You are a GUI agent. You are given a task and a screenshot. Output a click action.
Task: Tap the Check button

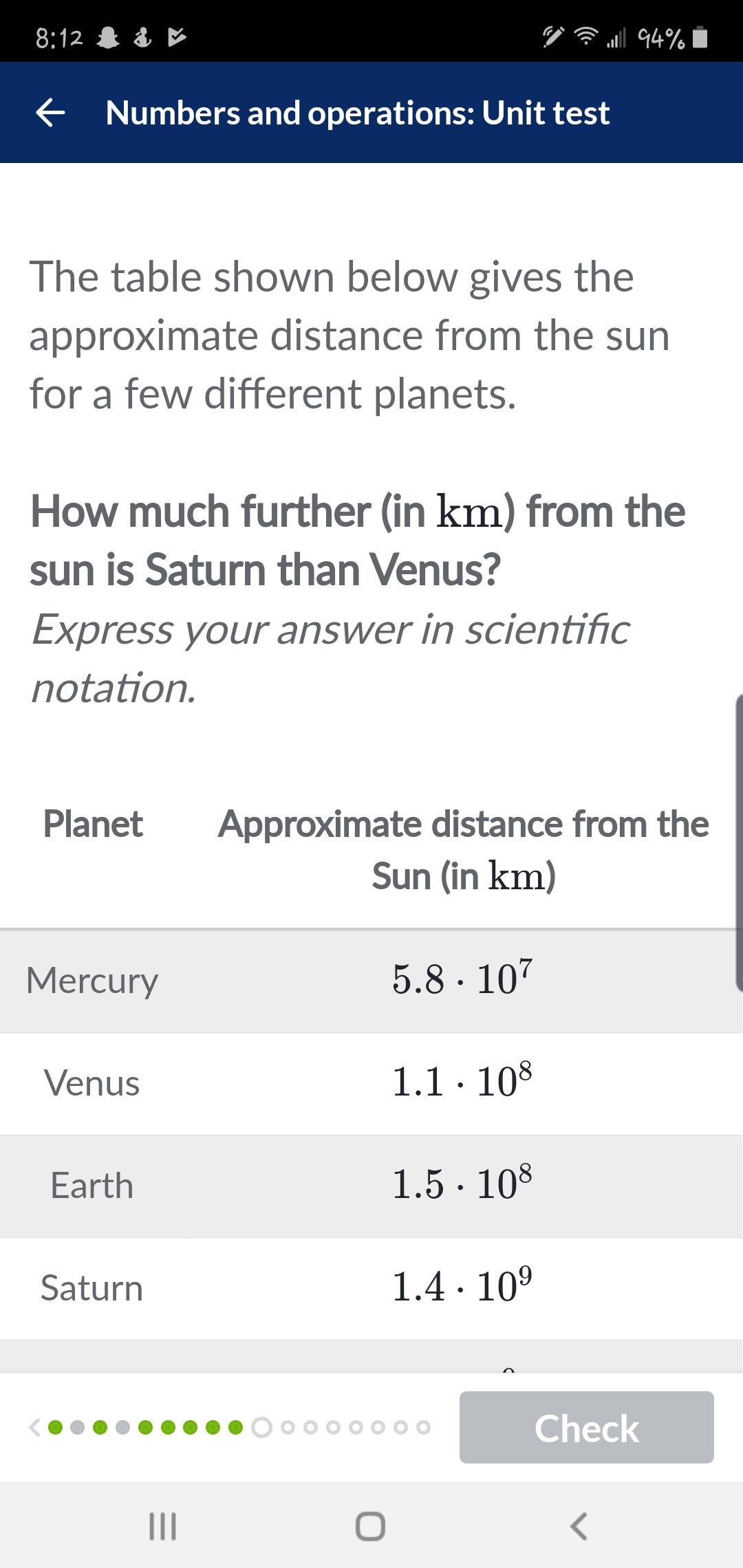pos(586,1427)
